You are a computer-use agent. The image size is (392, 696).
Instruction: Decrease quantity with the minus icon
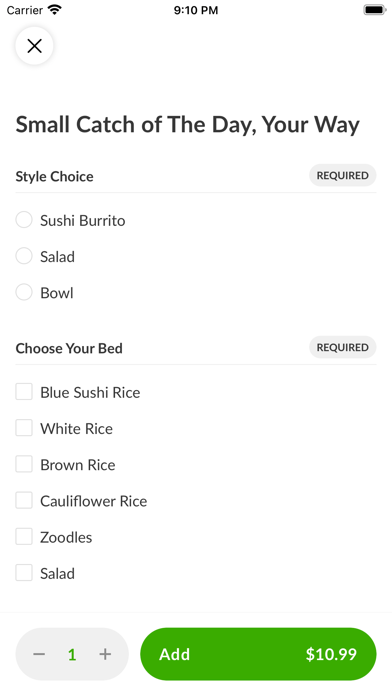pos(39,654)
